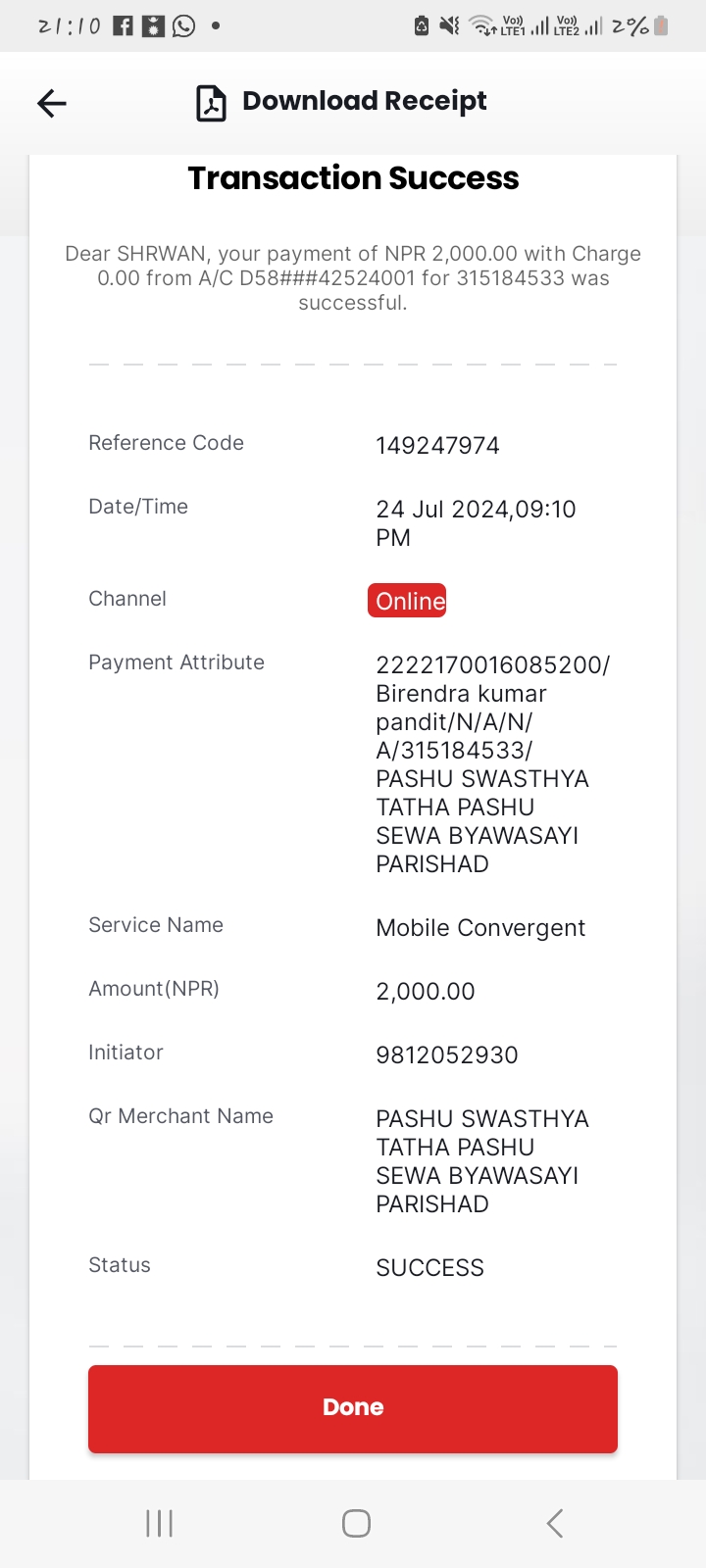Tap the WhatsApp notification icon in status bar

183,25
